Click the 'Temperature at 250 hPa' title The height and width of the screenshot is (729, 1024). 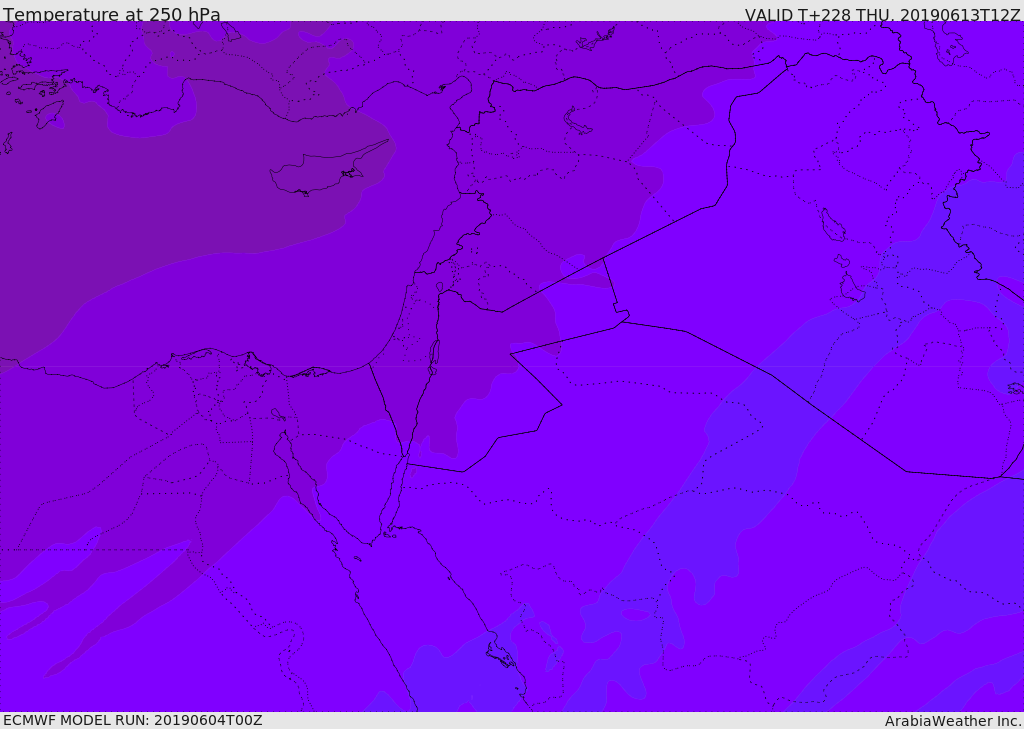pyautogui.click(x=112, y=14)
